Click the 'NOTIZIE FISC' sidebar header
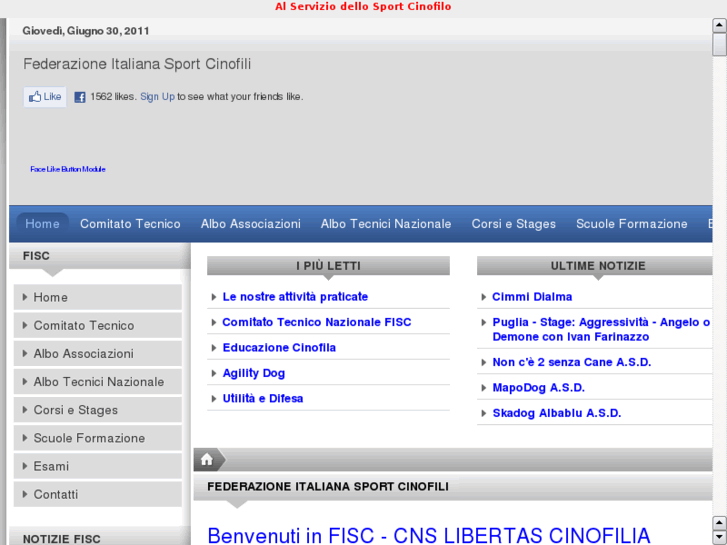The height and width of the screenshot is (545, 727). (62, 539)
